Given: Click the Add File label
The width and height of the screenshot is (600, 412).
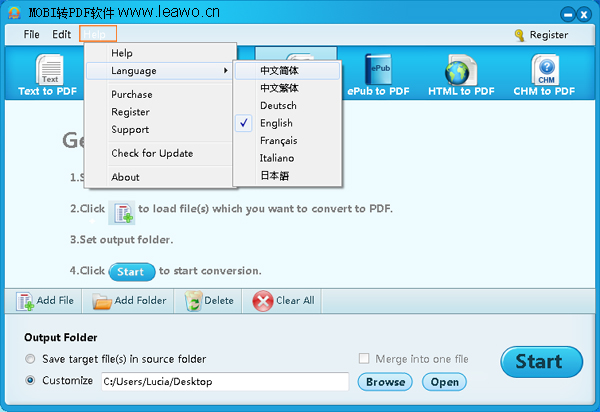Looking at the screenshot, I should 55,301.
